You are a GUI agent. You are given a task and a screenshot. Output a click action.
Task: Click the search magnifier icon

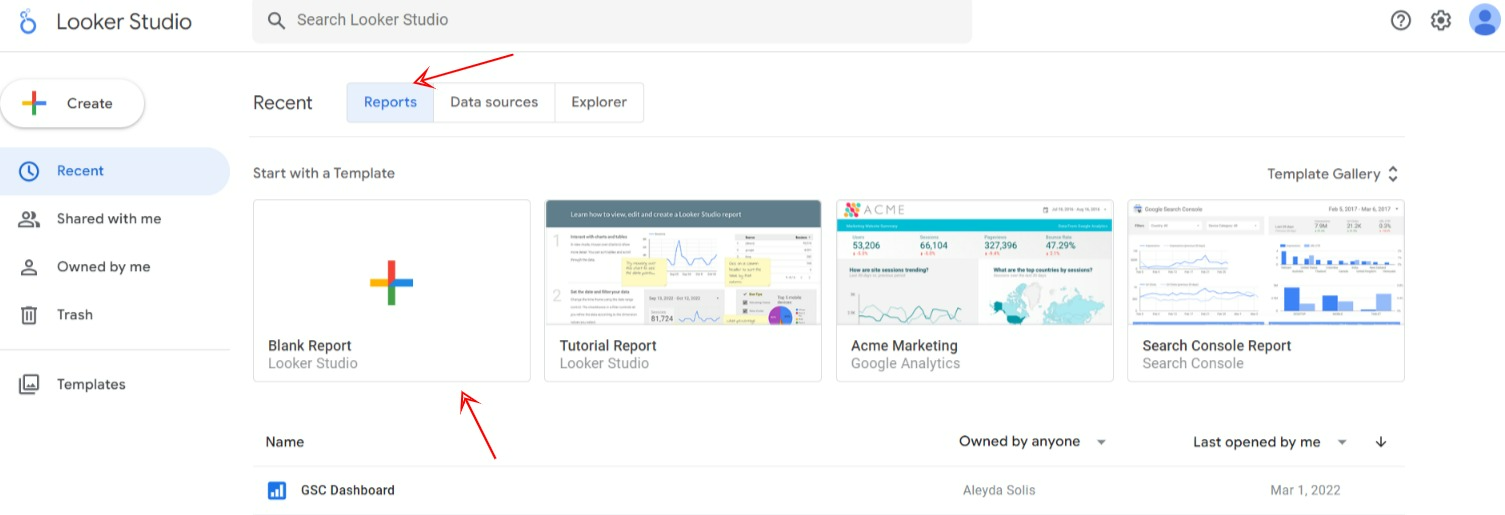[277, 20]
